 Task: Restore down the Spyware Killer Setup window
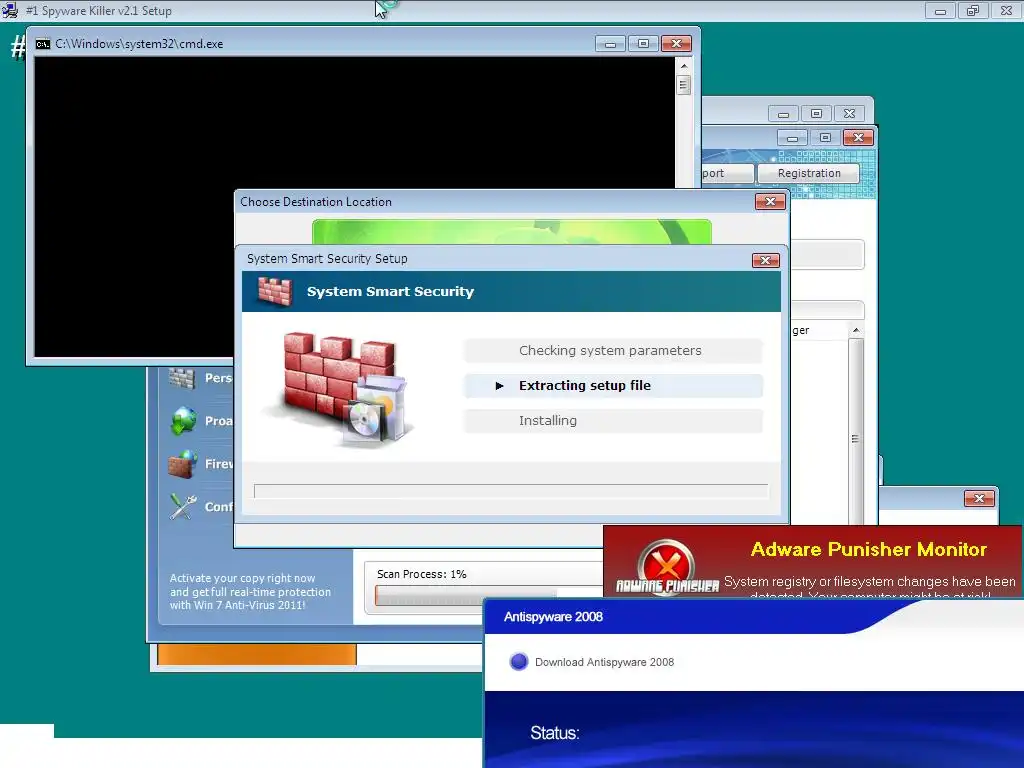[973, 11]
